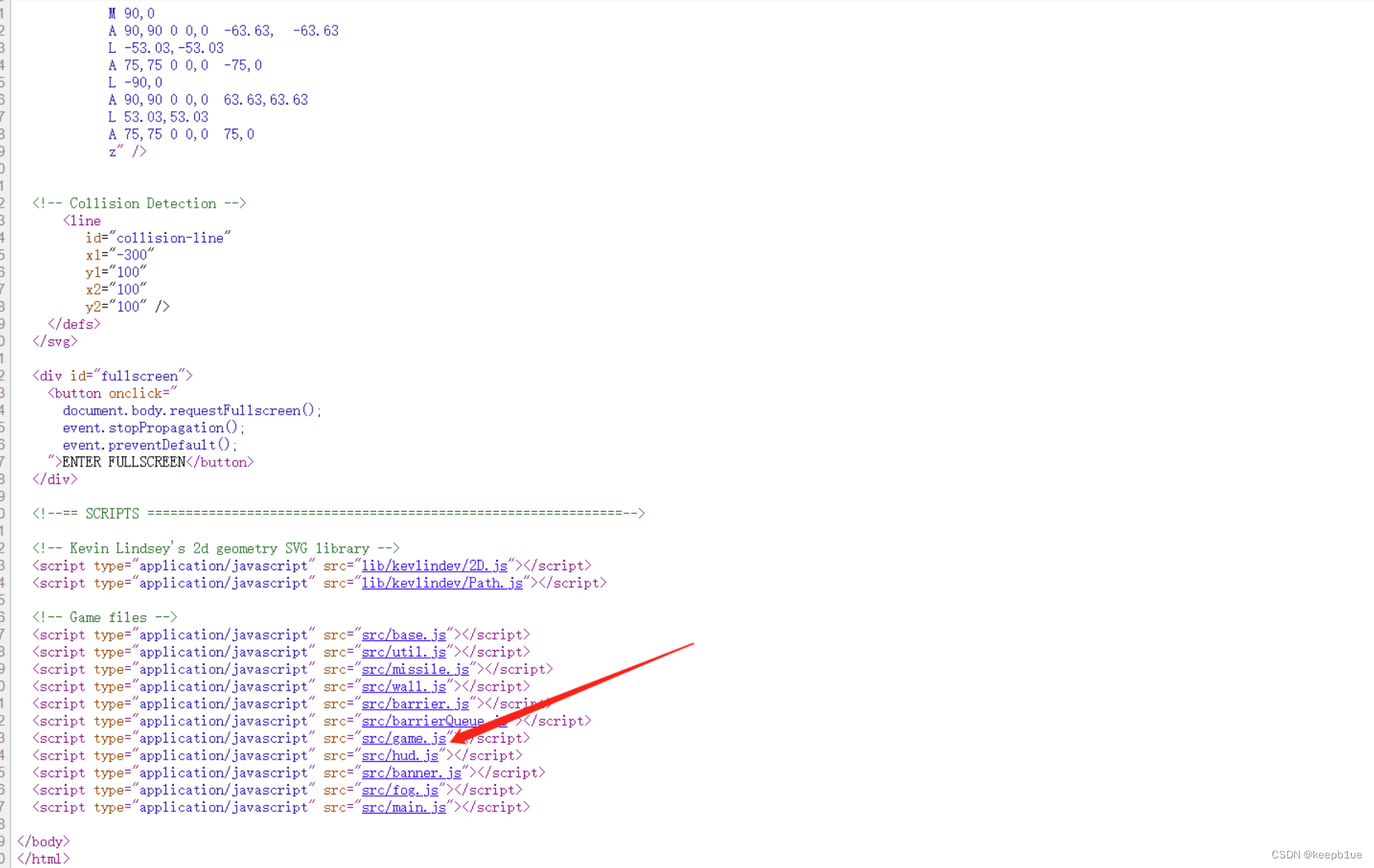Open the src/hud.js link

click(x=400, y=755)
